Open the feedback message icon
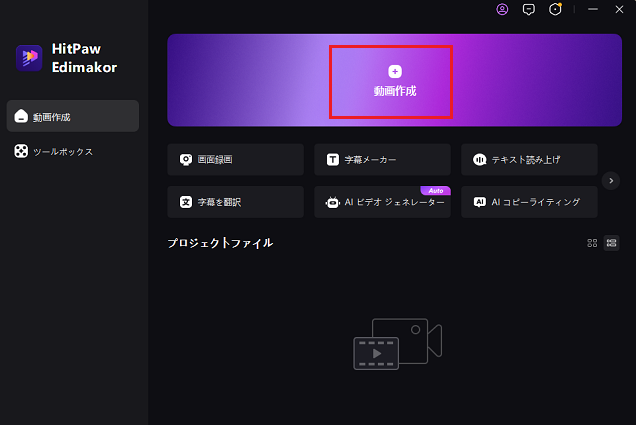The width and height of the screenshot is (636, 425). point(529,9)
